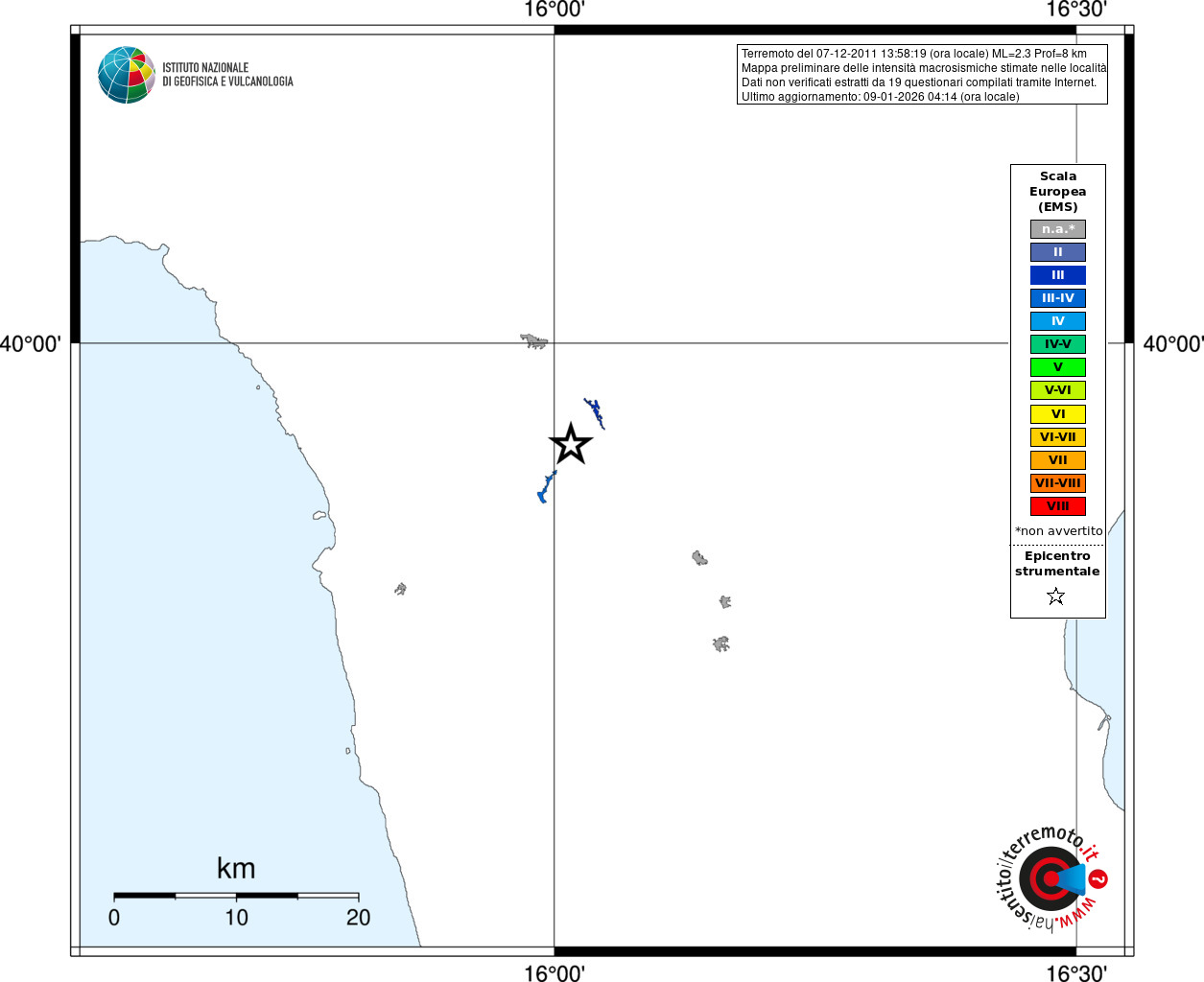Click the INGV globe logo
The image size is (1204, 982).
pos(127,75)
